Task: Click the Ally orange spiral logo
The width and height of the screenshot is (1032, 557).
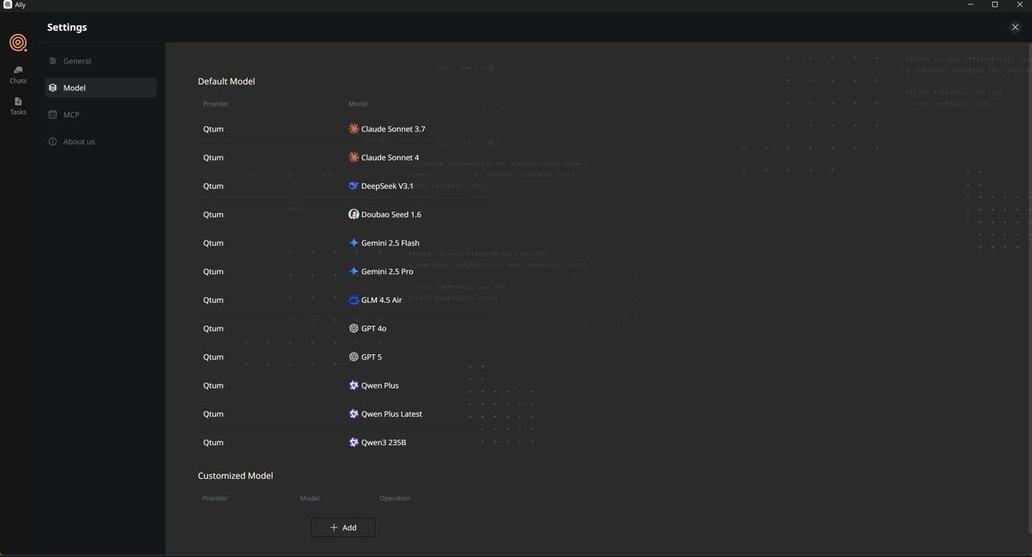Action: 18,43
